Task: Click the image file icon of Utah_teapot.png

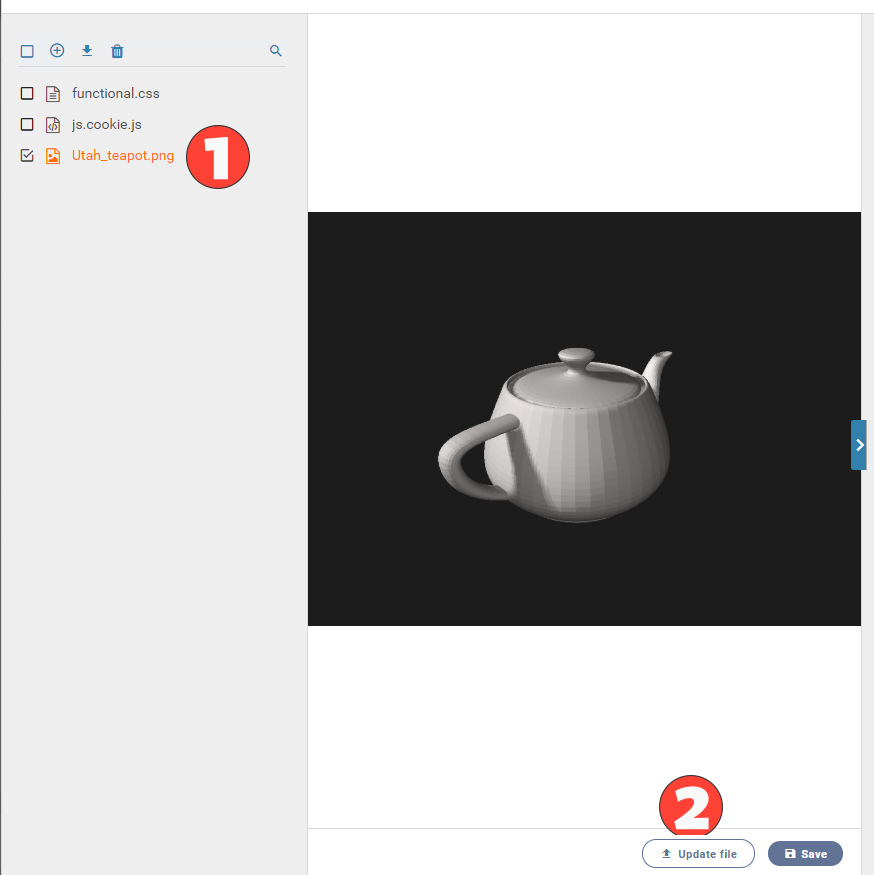Action: 53,156
